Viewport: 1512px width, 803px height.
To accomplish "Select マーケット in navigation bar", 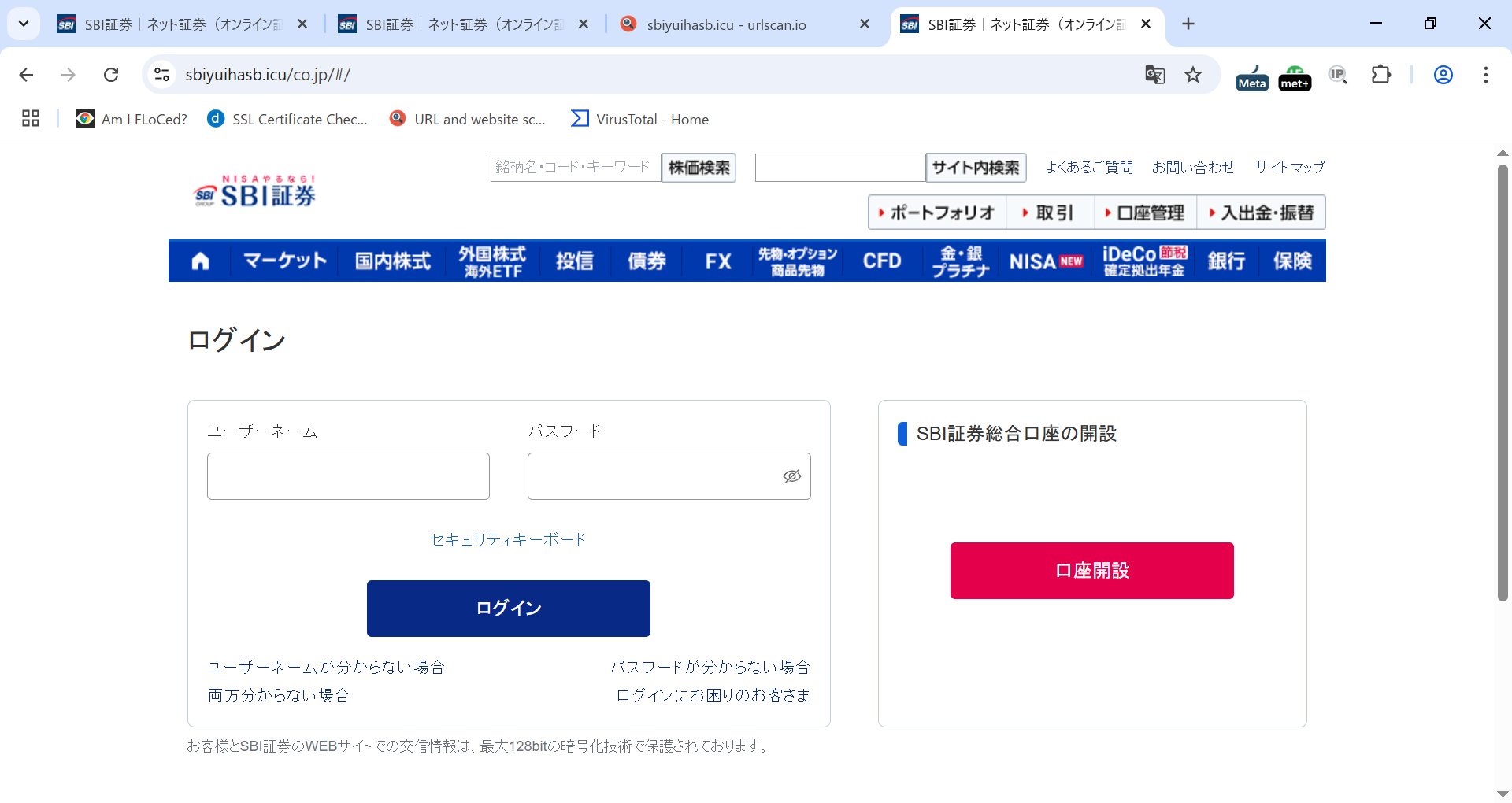I will [x=285, y=261].
